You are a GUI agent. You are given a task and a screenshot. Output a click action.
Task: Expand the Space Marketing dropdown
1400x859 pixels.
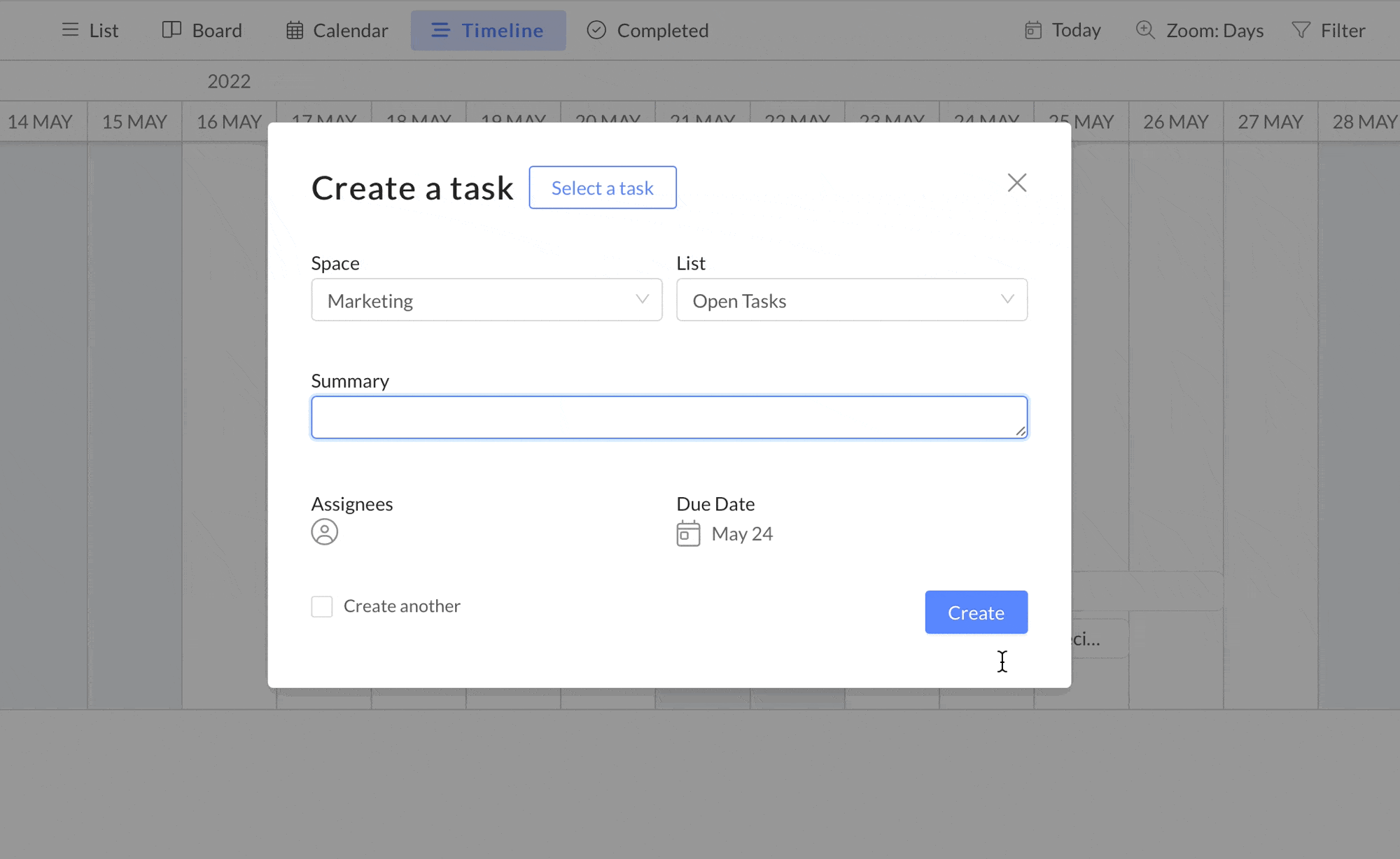tap(486, 300)
